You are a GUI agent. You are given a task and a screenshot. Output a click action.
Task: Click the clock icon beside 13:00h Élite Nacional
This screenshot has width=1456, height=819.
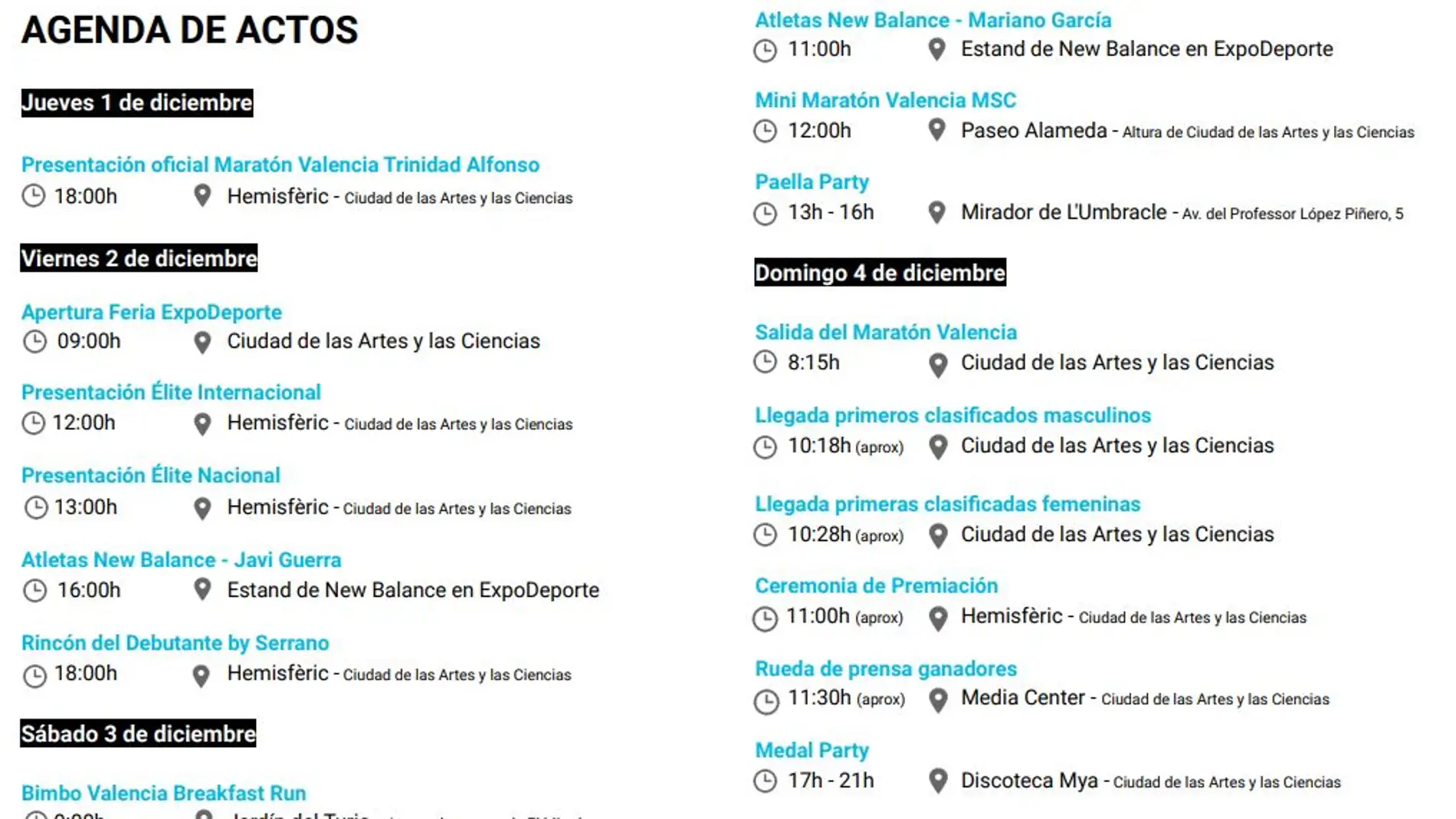point(36,507)
